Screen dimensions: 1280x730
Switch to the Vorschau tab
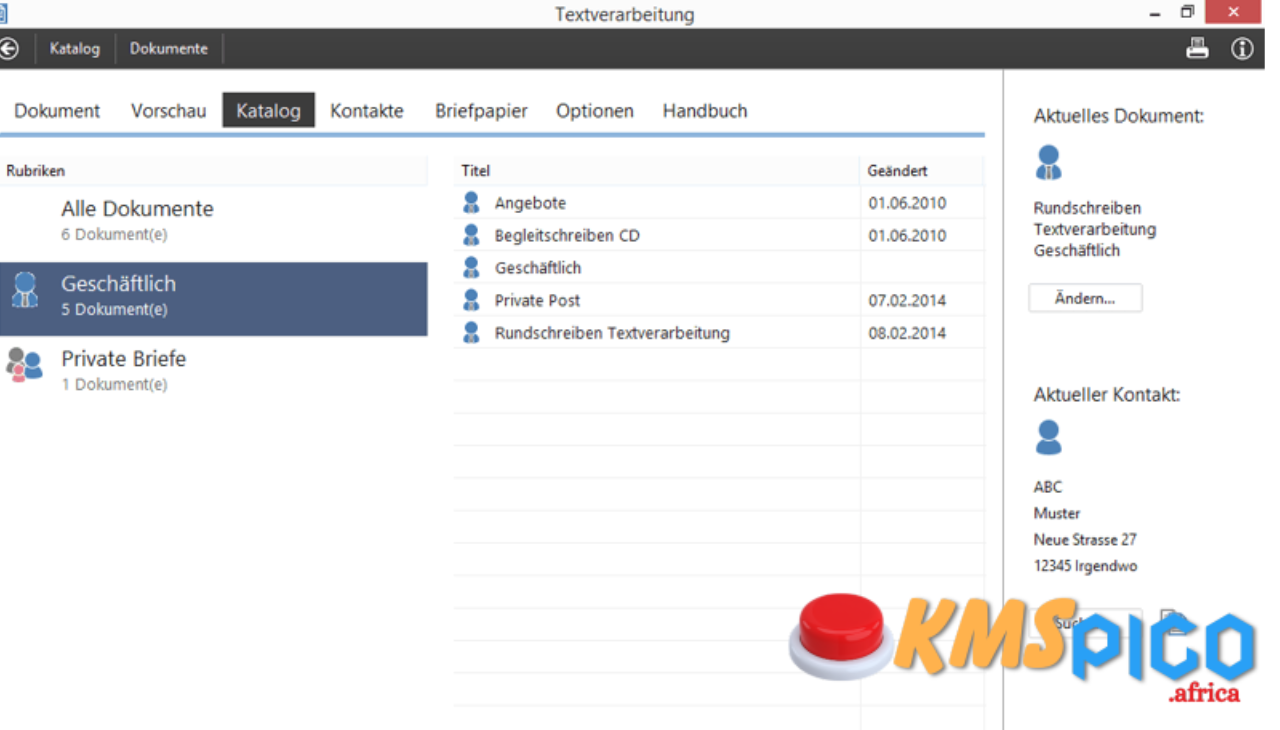(x=168, y=111)
